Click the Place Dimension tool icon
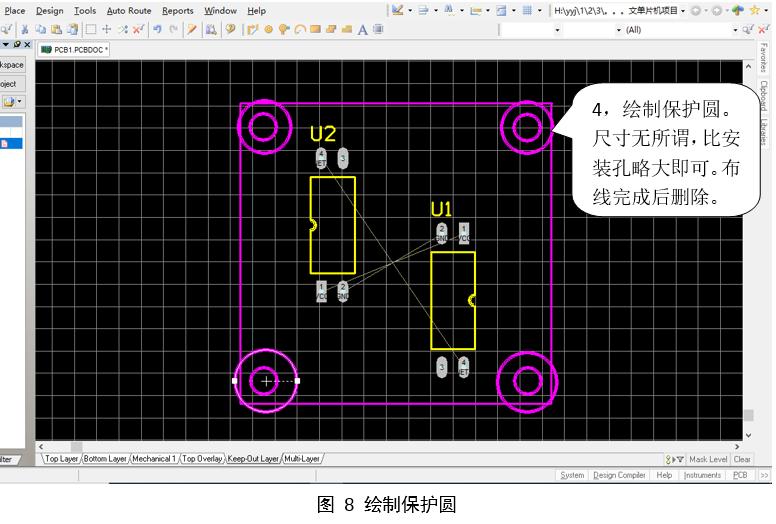The height and width of the screenshot is (524, 776). pos(476,10)
